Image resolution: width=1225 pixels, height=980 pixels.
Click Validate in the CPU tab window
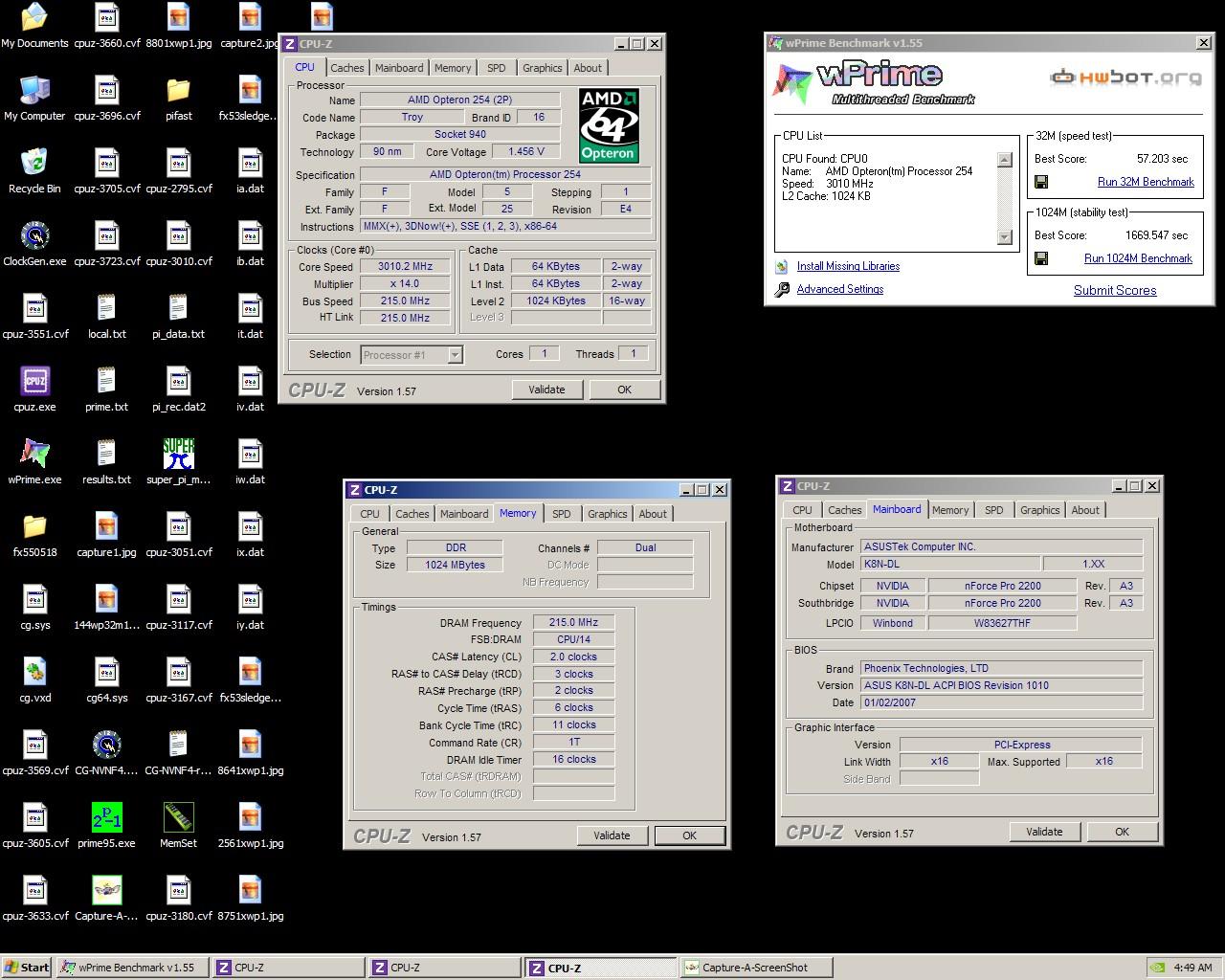coord(546,390)
